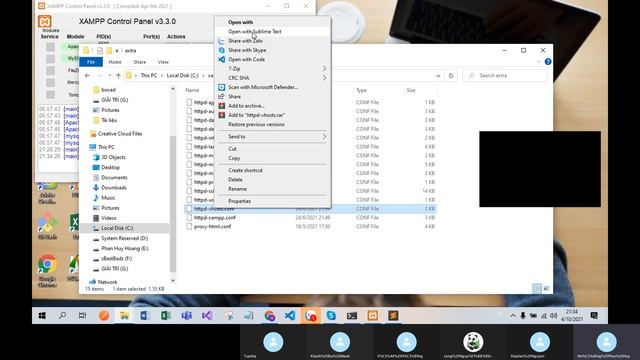The height and width of the screenshot is (360, 640).
Task: Open recent locations dropdown beside forward arrow
Action: tap(109, 76)
